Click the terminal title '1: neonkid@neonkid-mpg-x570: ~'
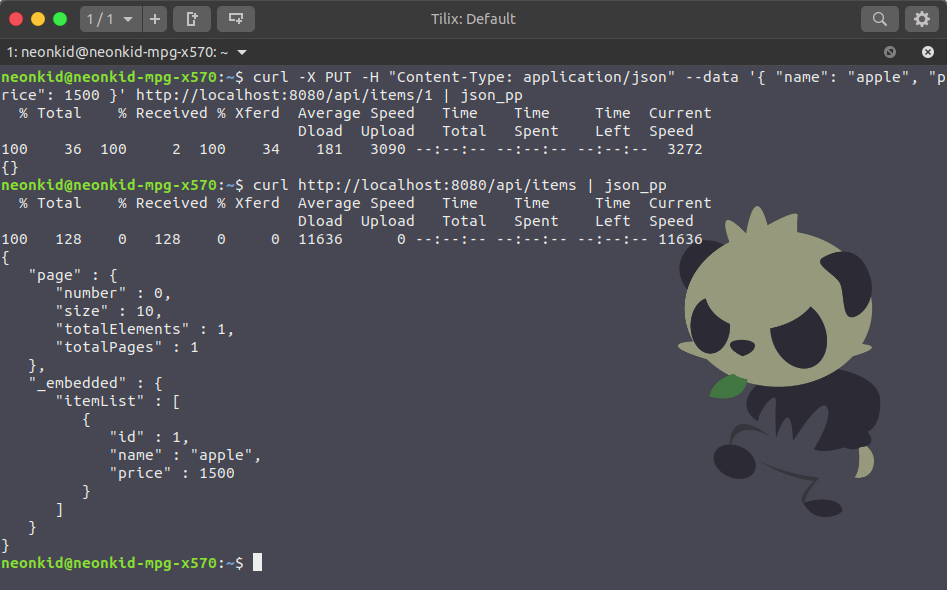 coord(118,53)
